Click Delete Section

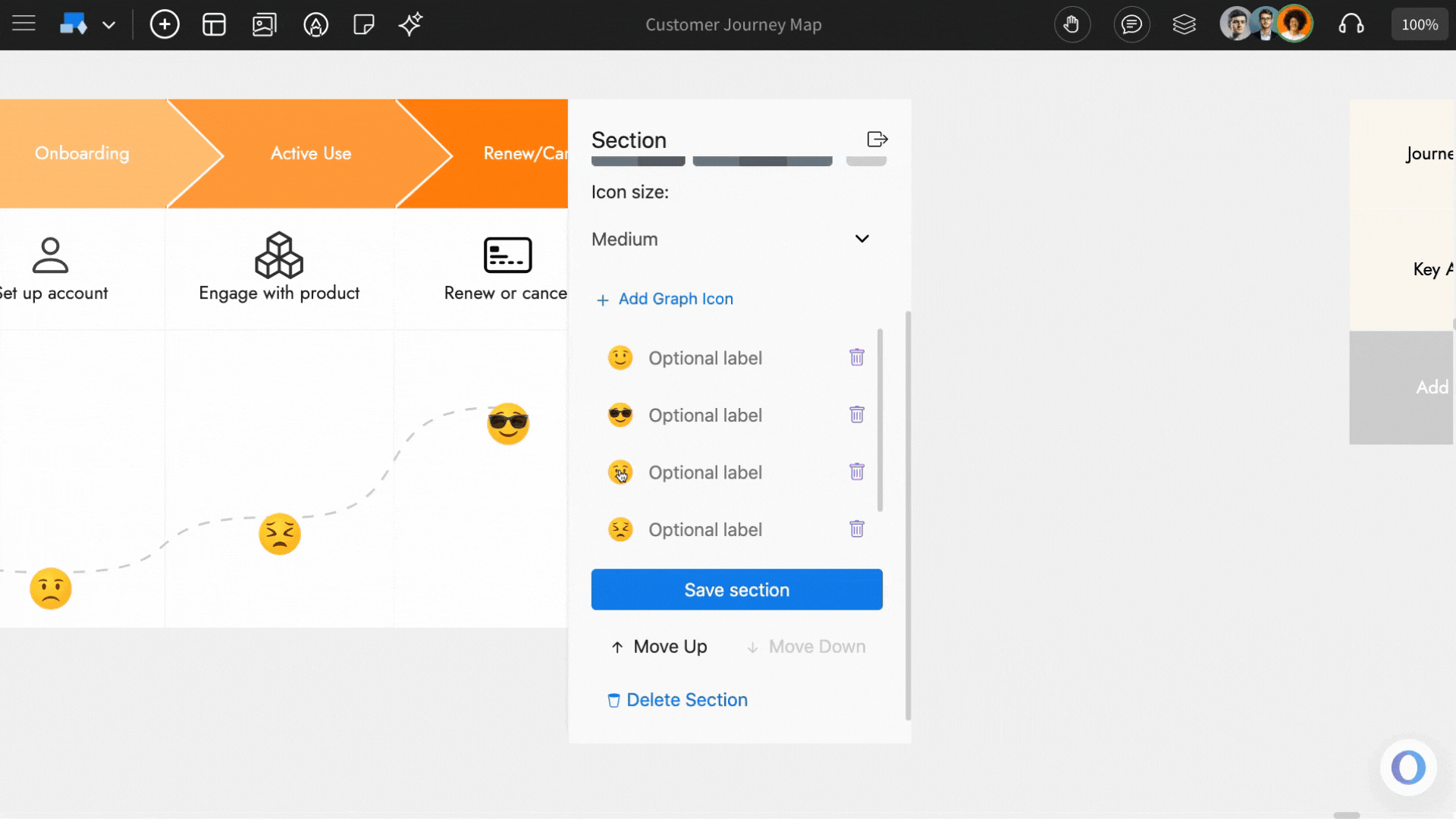(x=676, y=699)
